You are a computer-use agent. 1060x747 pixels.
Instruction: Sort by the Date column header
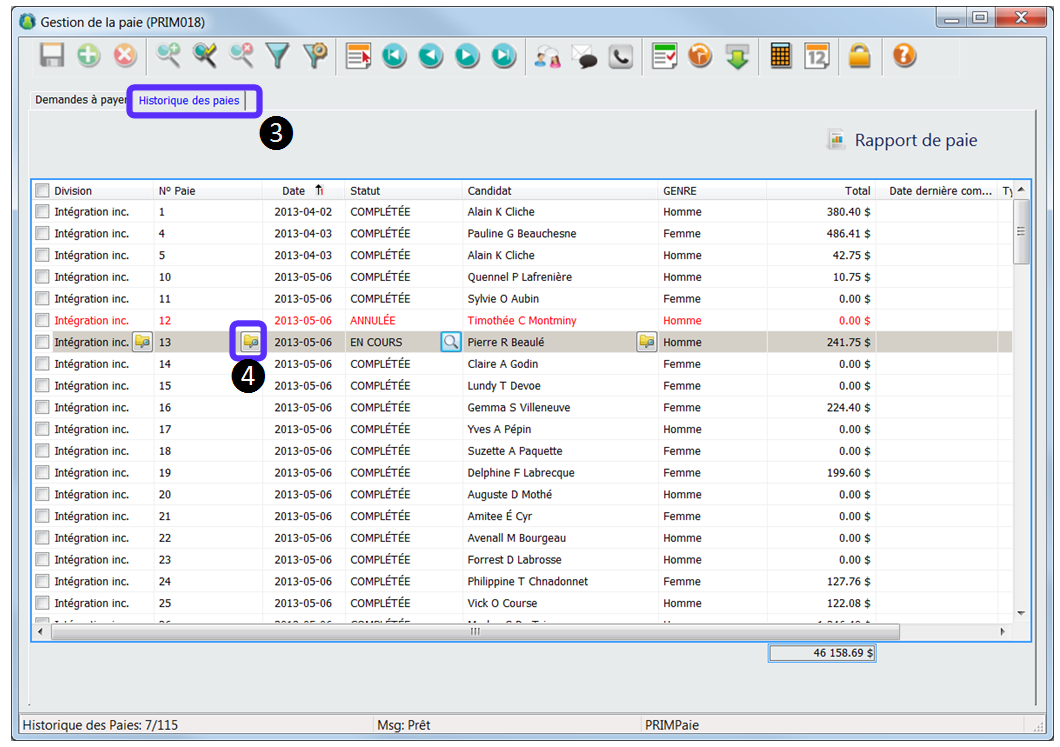coord(294,191)
